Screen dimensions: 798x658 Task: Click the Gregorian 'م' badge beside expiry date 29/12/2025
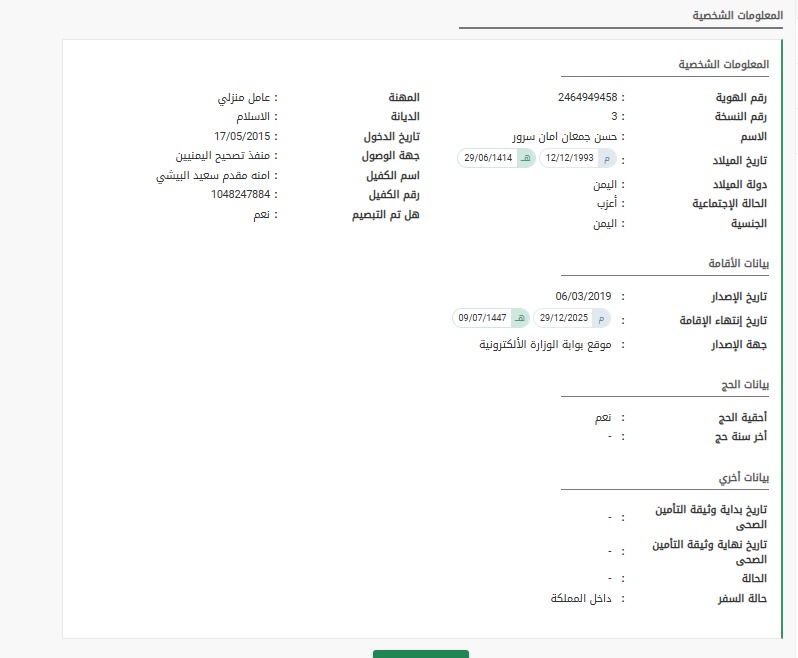[600, 318]
